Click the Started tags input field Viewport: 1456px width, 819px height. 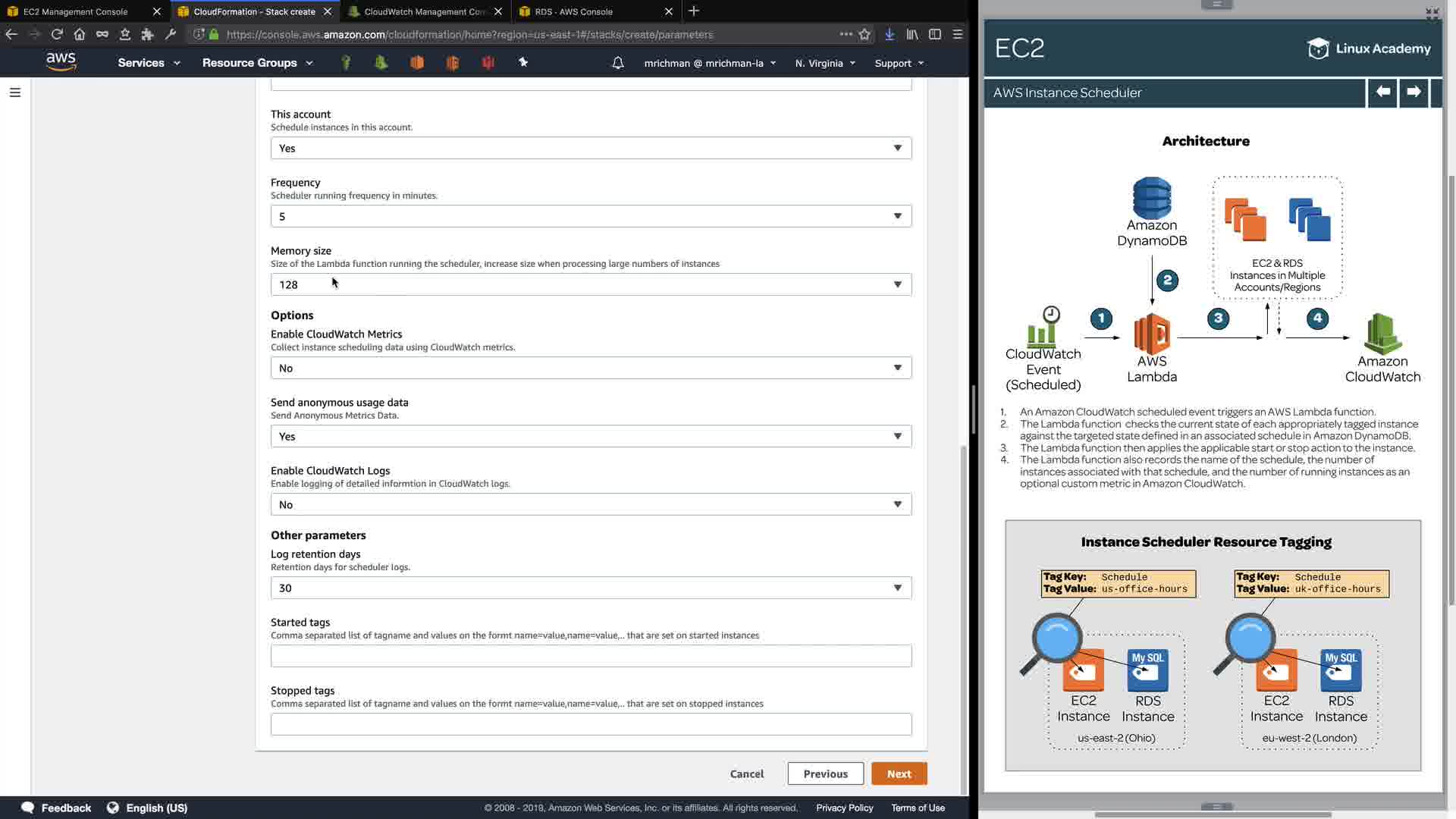coord(591,656)
